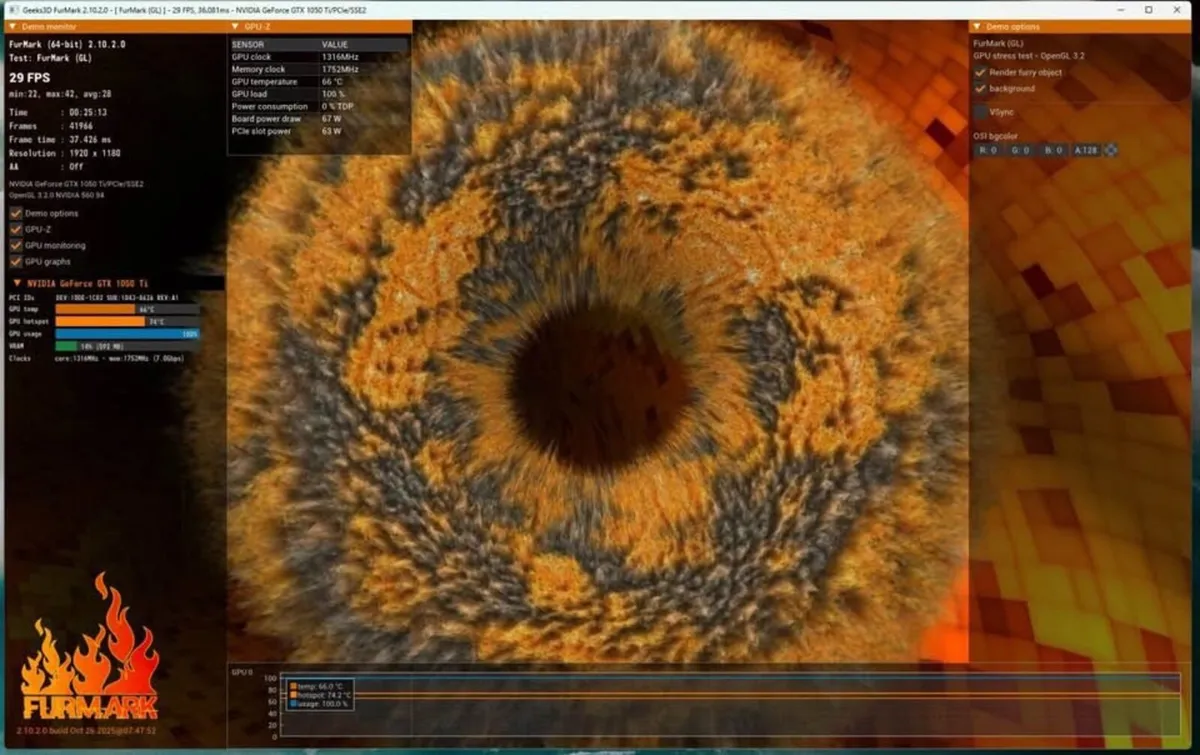Click the app icon in the title bar
The height and width of the screenshot is (755, 1200).
click(x=11, y=9)
